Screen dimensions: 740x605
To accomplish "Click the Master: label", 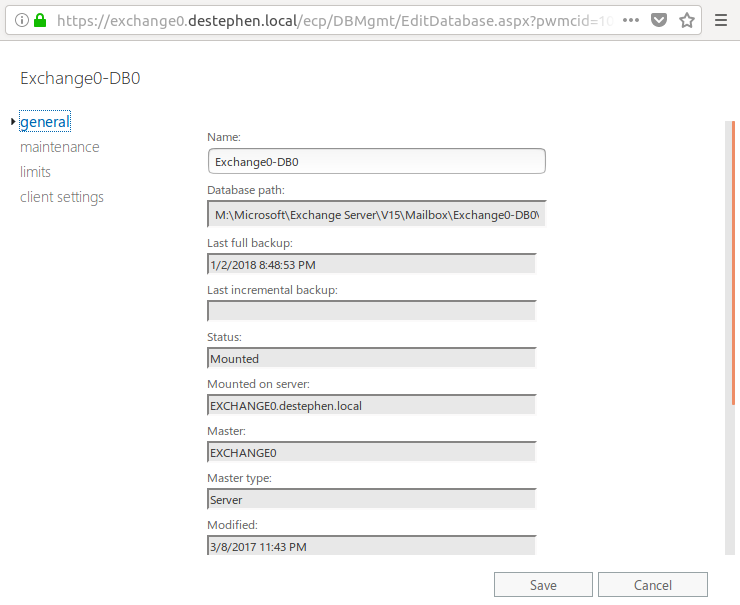I will point(226,431).
